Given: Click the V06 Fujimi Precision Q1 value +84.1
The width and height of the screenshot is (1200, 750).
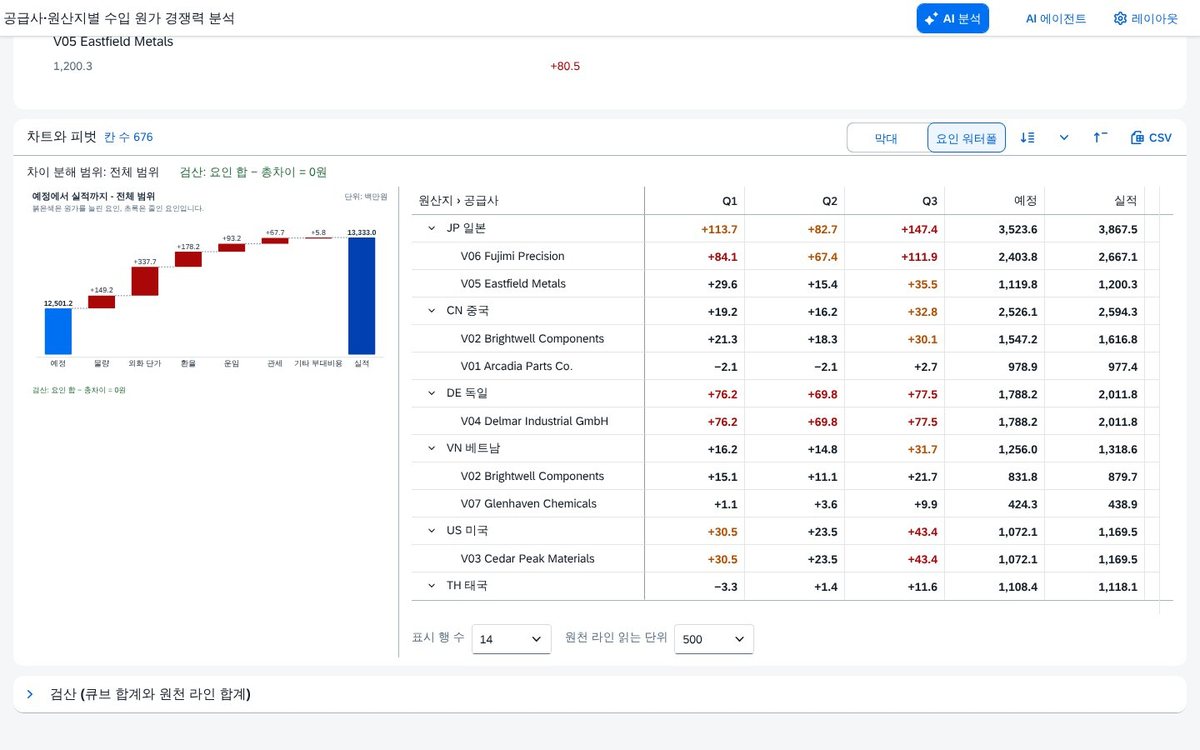Looking at the screenshot, I should pyautogui.click(x=721, y=257).
